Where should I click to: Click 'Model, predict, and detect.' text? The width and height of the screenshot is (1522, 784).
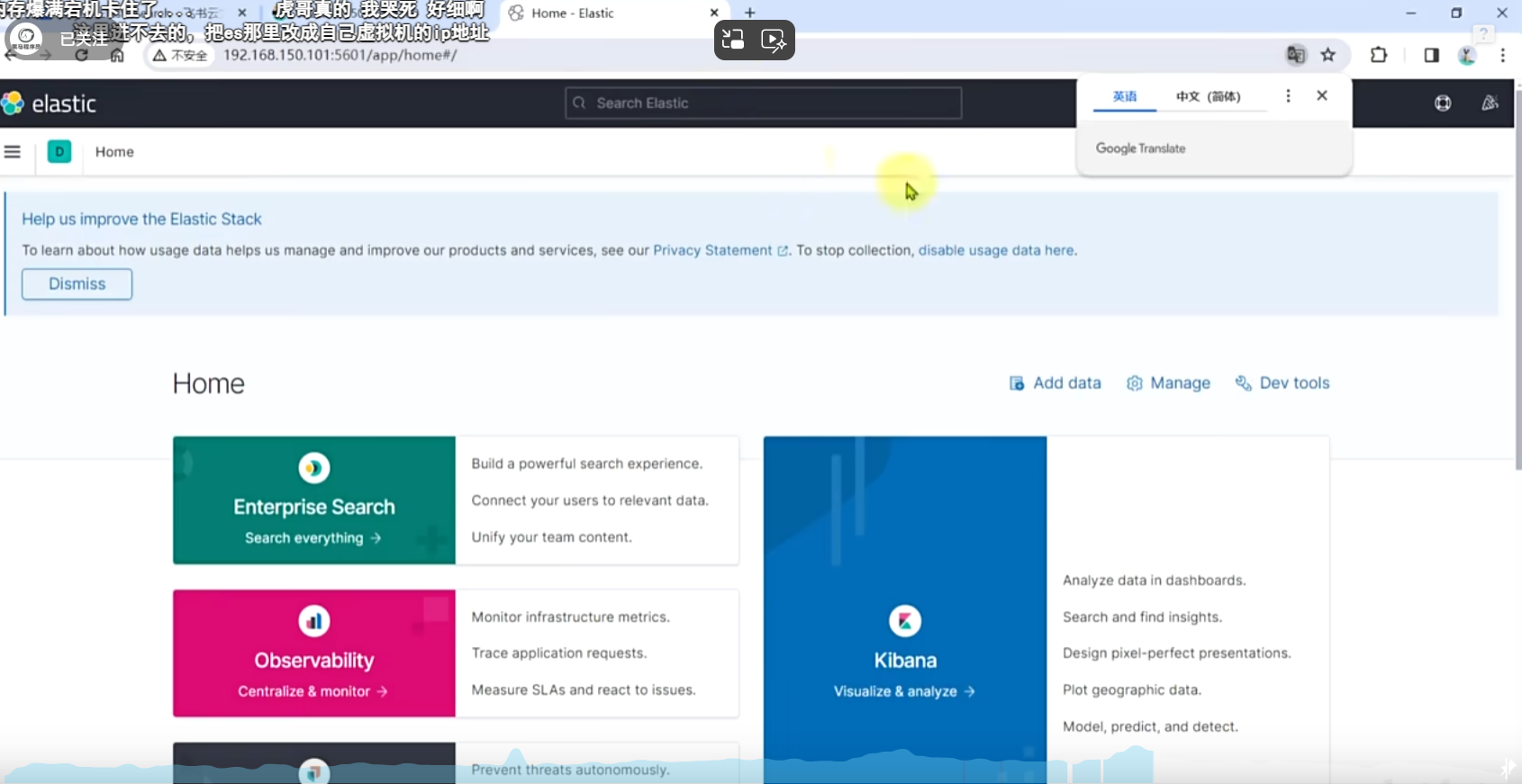click(1150, 726)
